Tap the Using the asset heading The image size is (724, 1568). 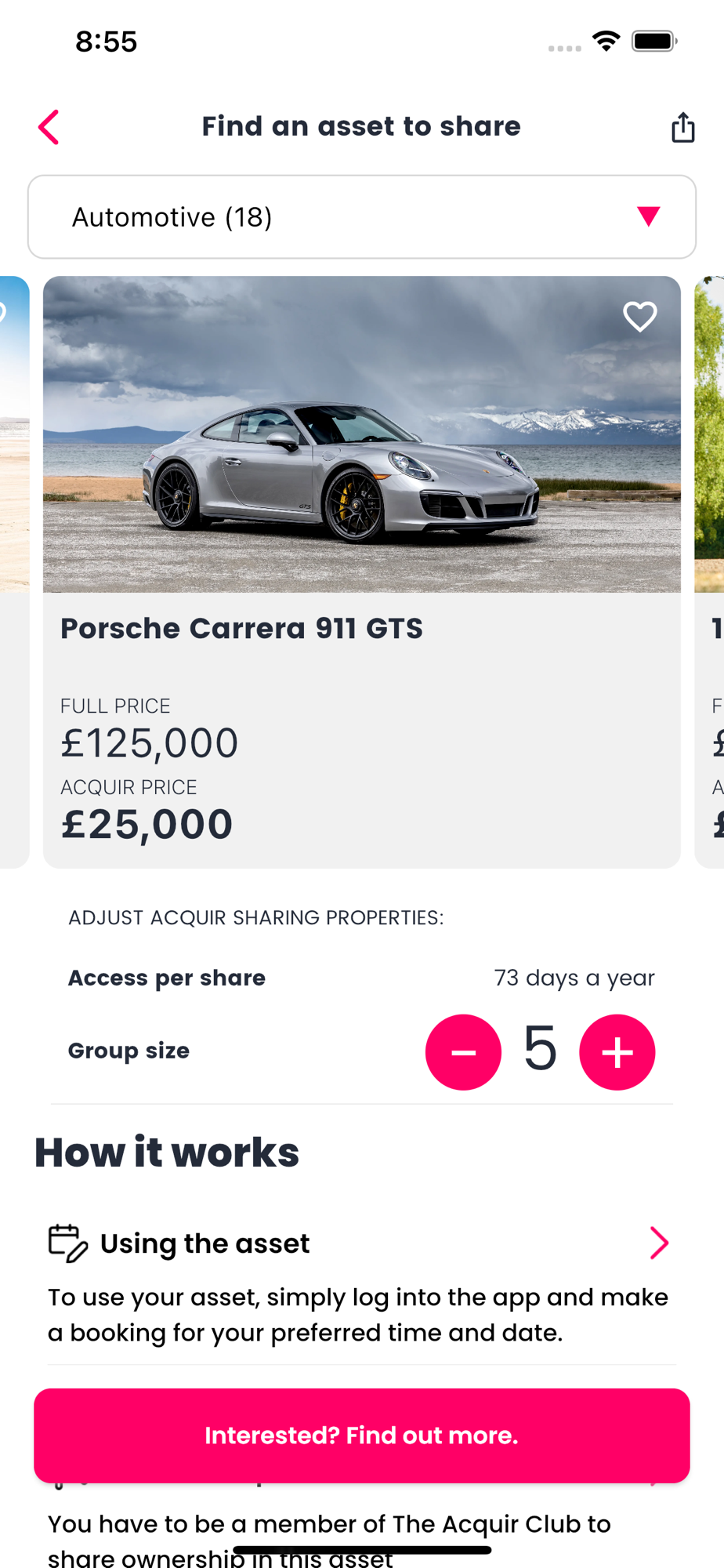click(205, 1243)
